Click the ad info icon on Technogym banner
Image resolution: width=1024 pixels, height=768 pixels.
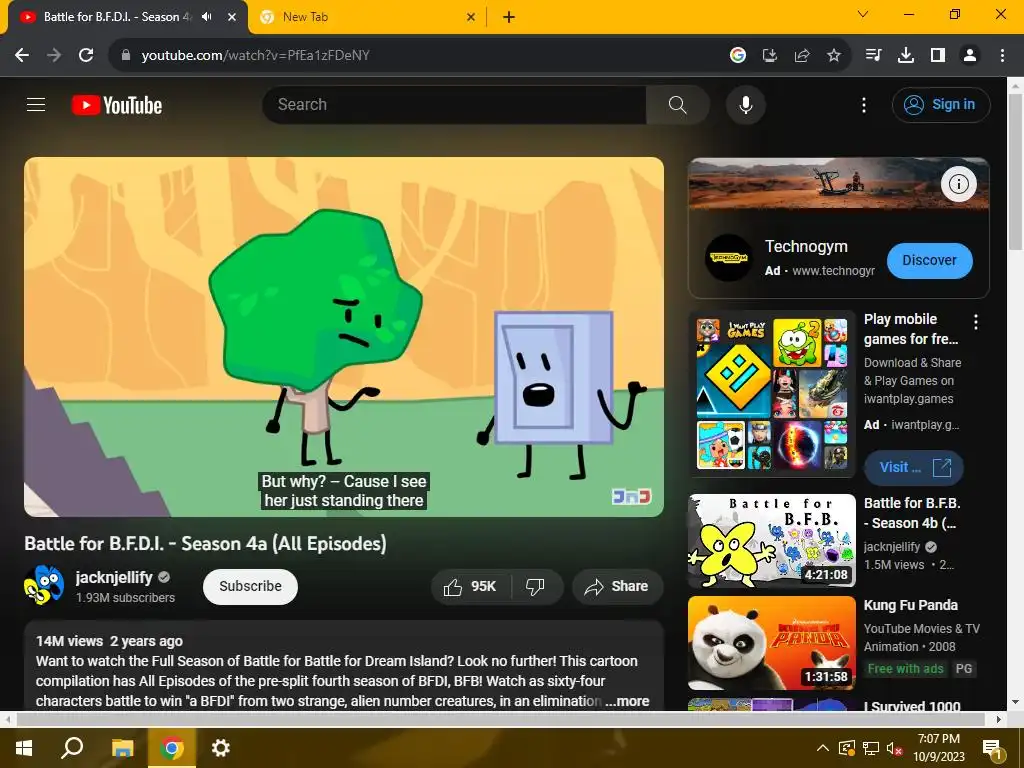[958, 184]
